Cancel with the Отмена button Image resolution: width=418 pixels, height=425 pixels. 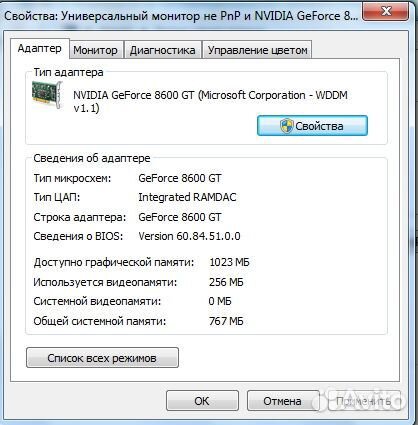[x=282, y=401]
